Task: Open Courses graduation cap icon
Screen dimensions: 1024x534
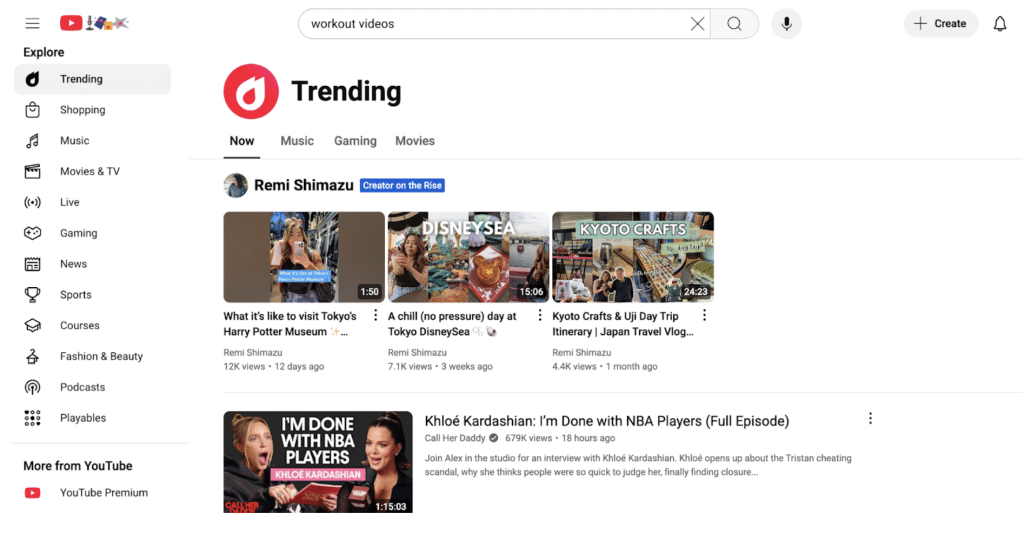Action: tap(32, 325)
